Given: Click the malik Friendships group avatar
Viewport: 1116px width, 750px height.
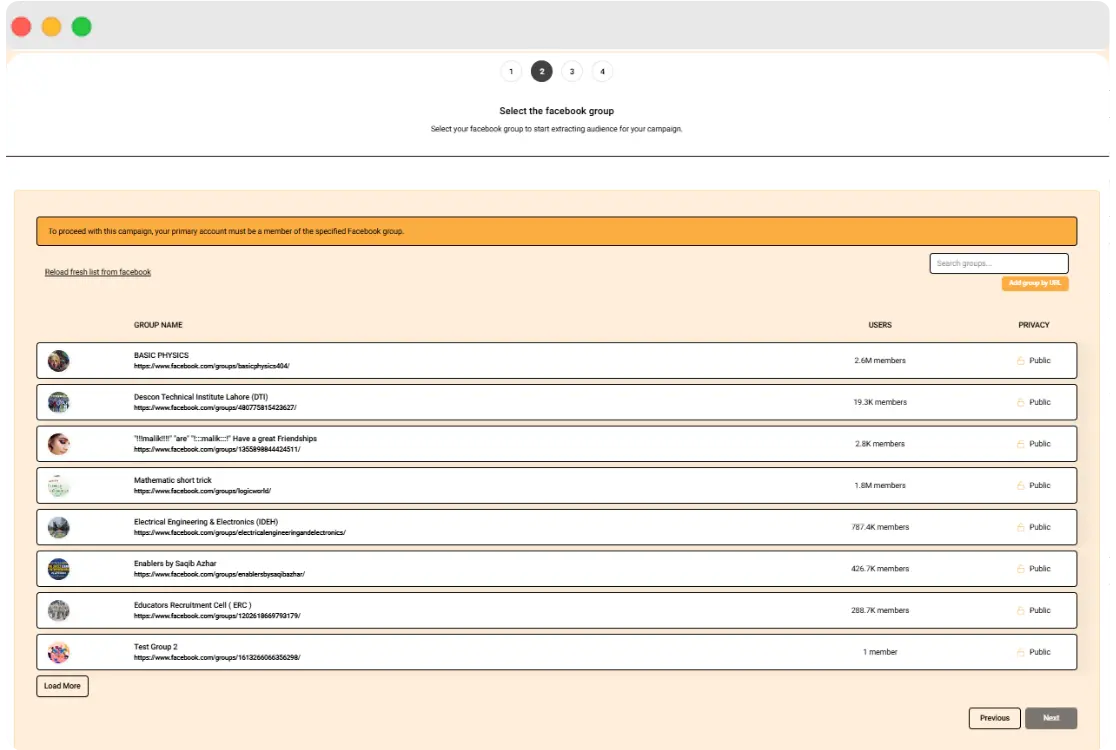Looking at the screenshot, I should coord(58,444).
